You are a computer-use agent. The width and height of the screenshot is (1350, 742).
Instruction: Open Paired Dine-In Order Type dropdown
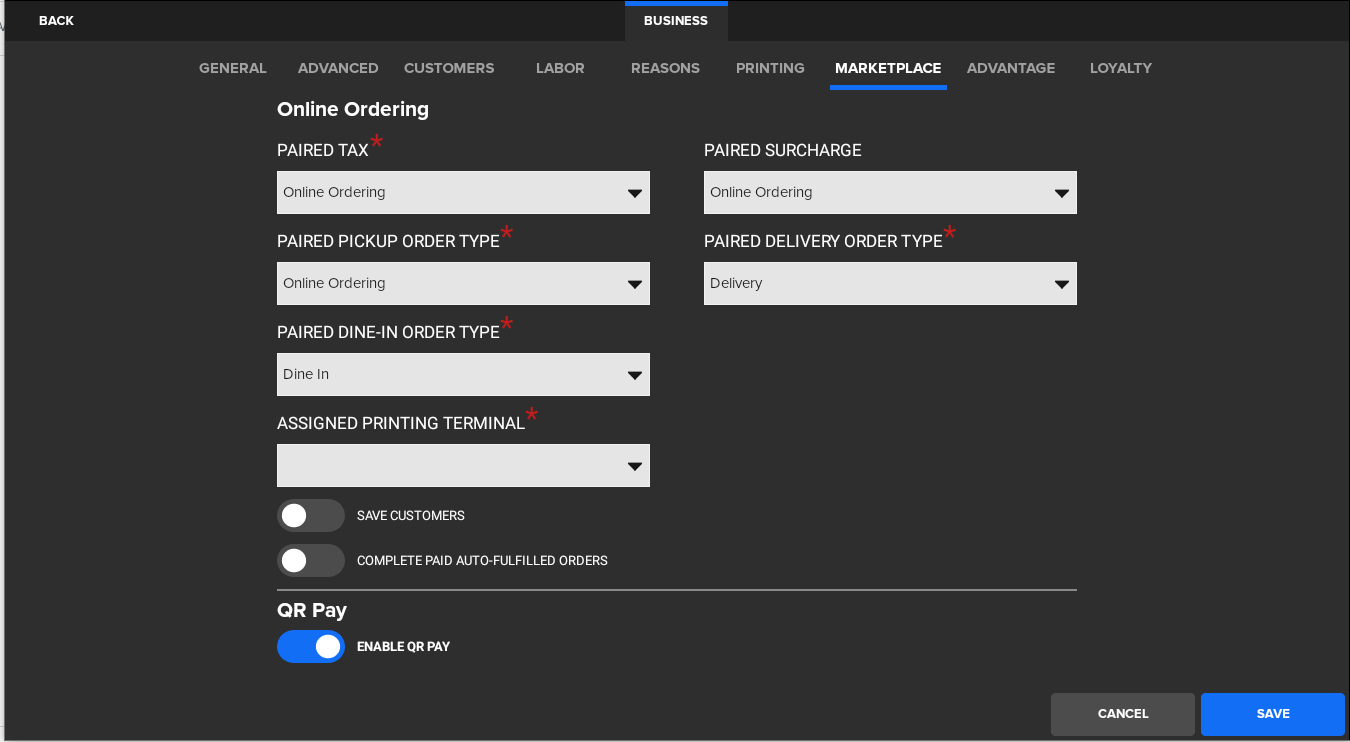tap(463, 374)
